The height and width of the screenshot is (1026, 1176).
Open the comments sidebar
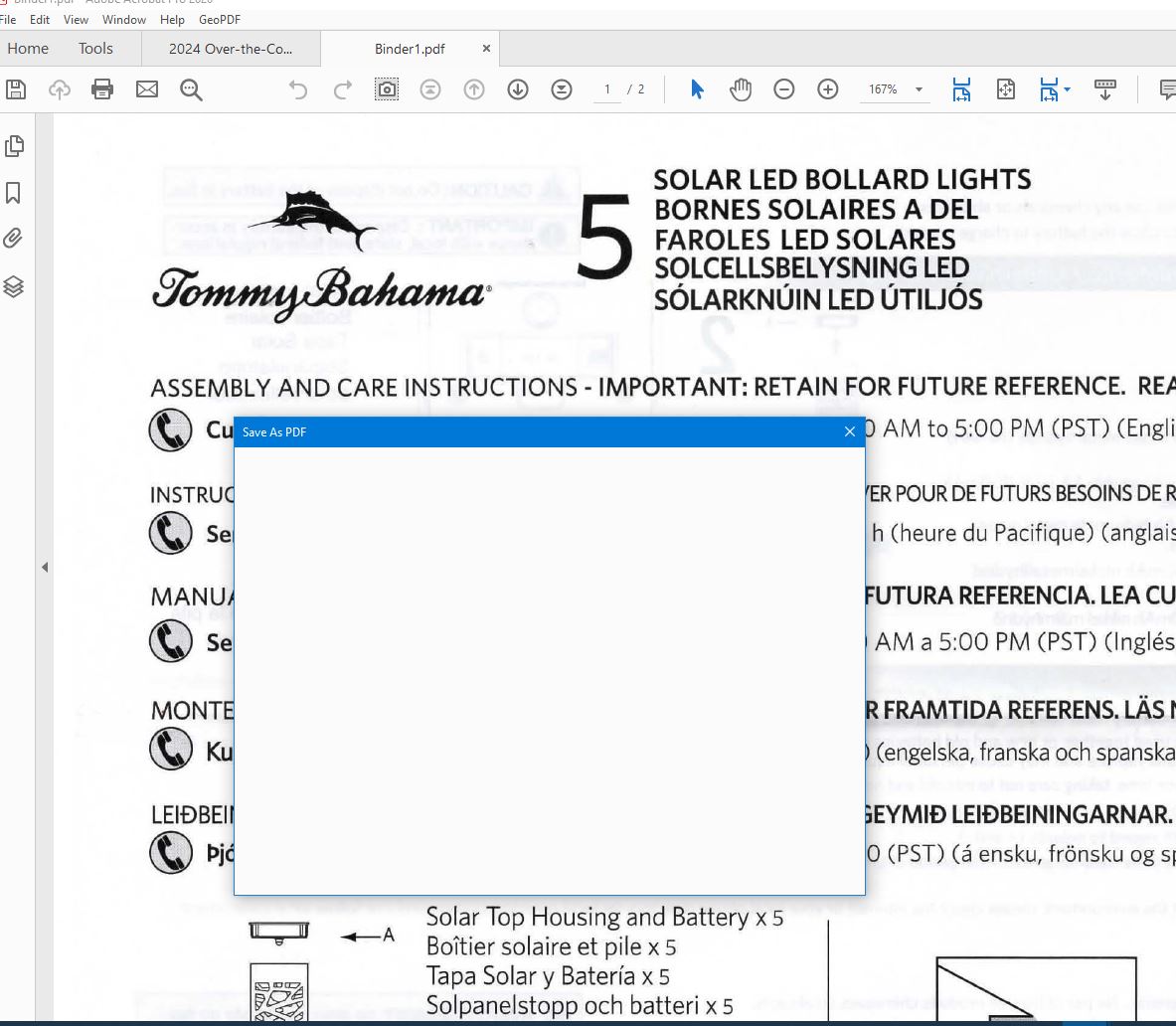(x=1169, y=89)
